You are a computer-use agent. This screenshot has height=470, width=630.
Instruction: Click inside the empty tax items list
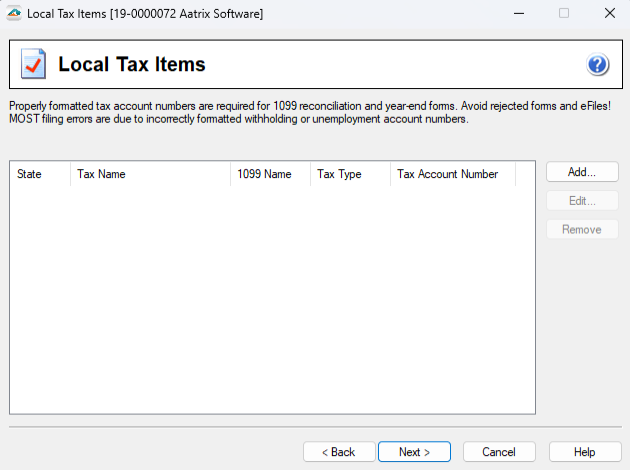(272, 300)
